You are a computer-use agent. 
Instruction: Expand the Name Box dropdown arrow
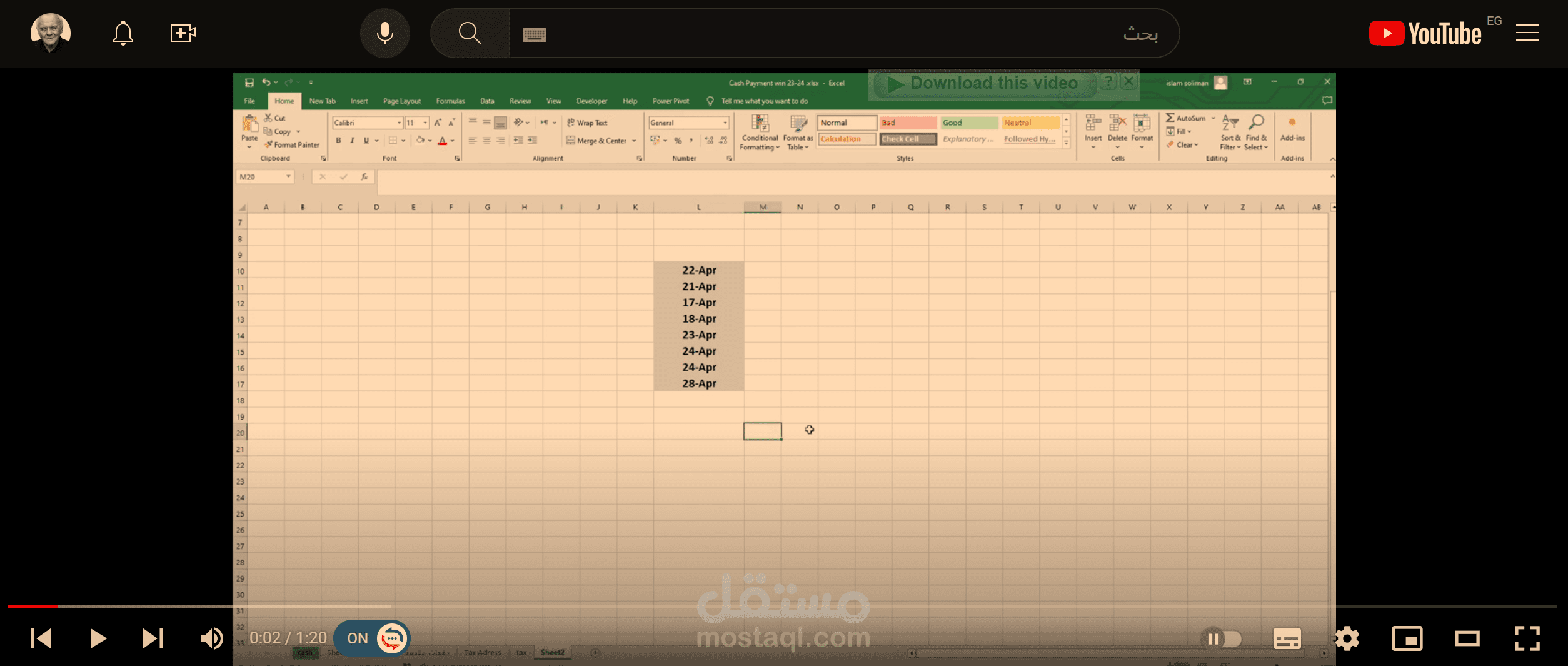(288, 177)
